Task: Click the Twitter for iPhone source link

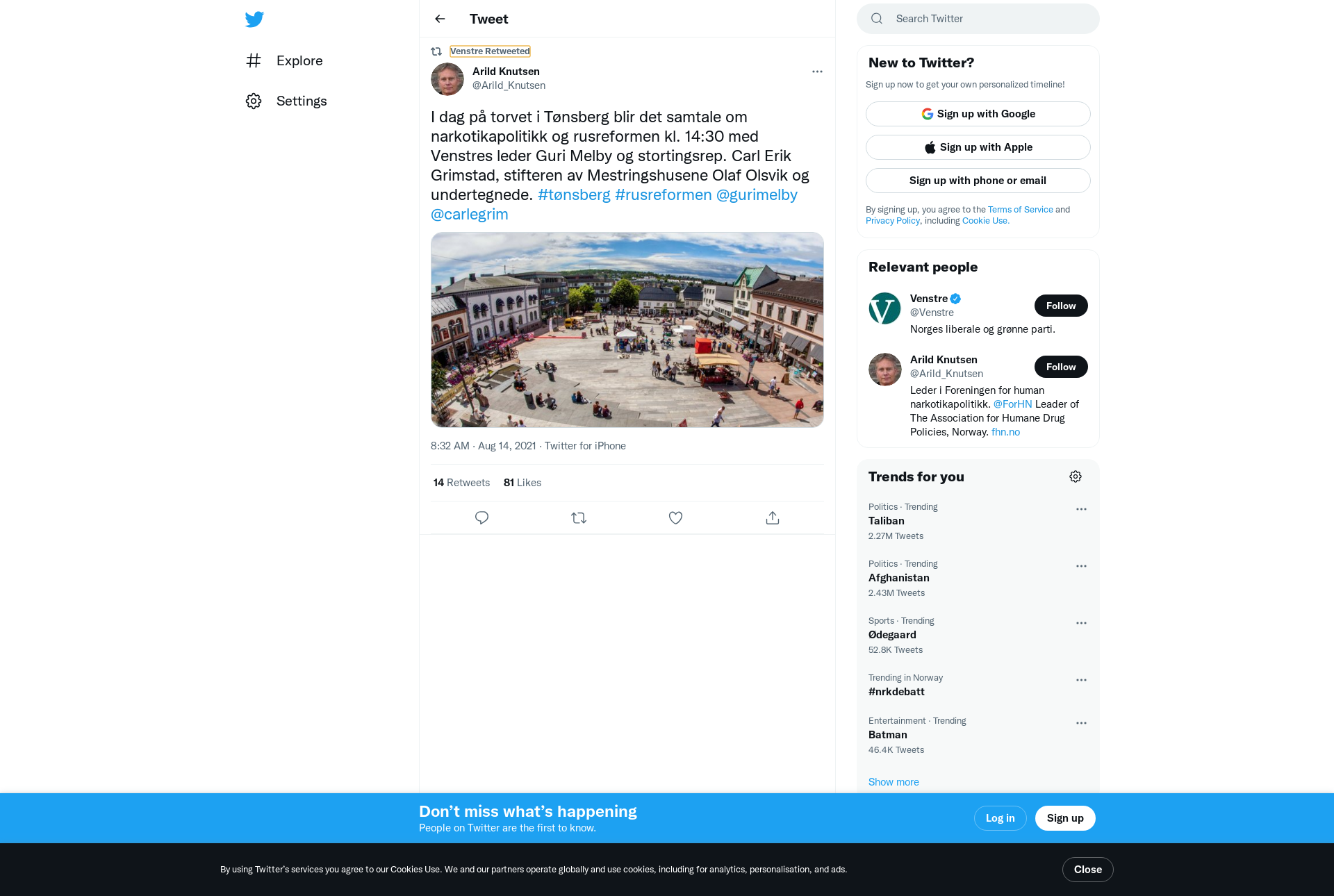Action: (x=585, y=446)
